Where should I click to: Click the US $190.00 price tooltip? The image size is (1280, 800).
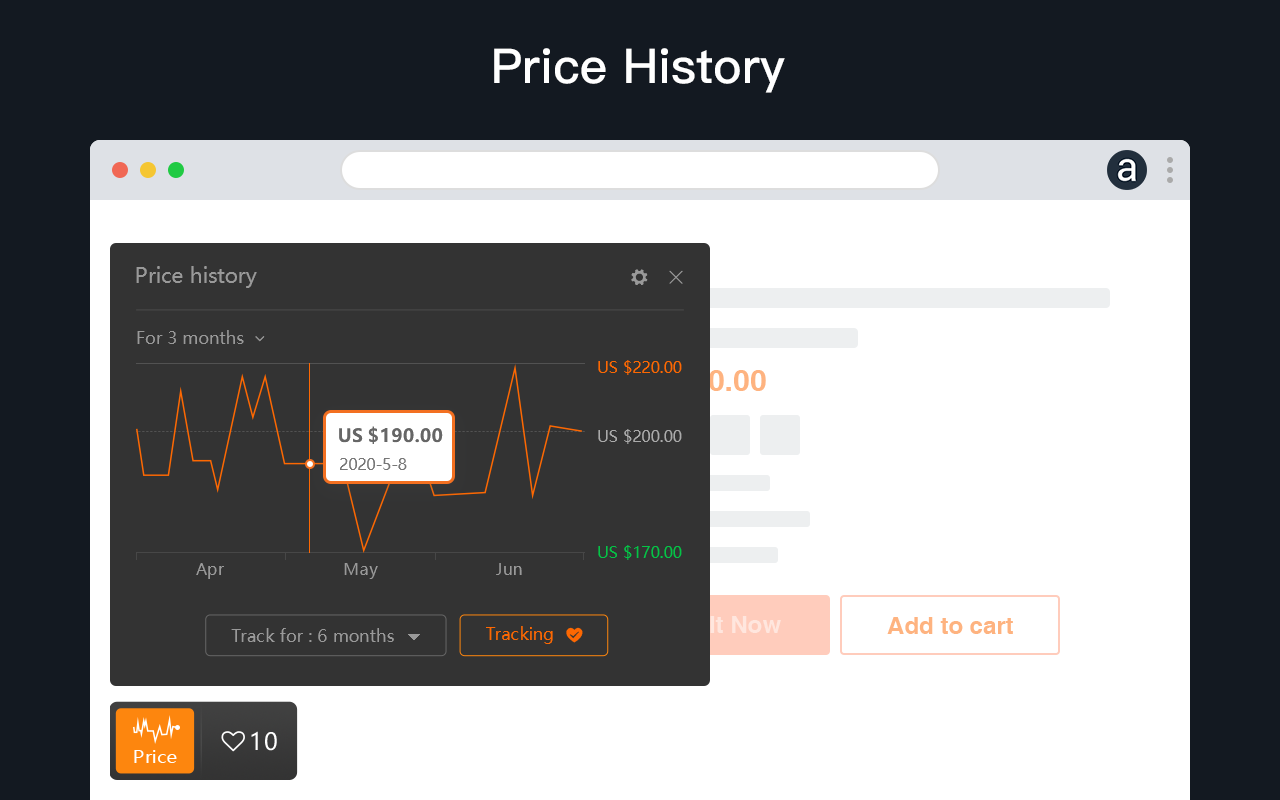pos(389,446)
